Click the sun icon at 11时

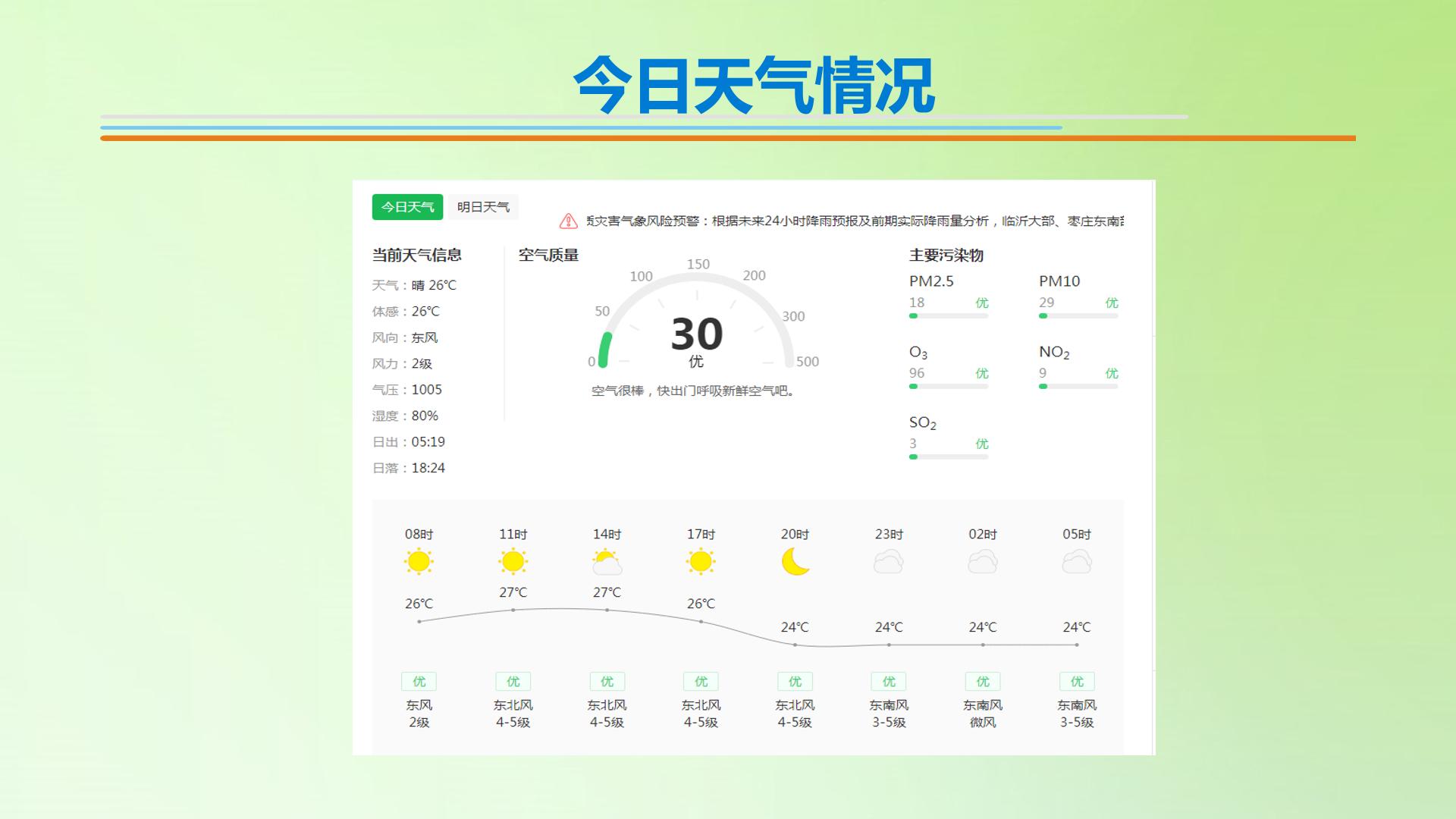tap(513, 562)
